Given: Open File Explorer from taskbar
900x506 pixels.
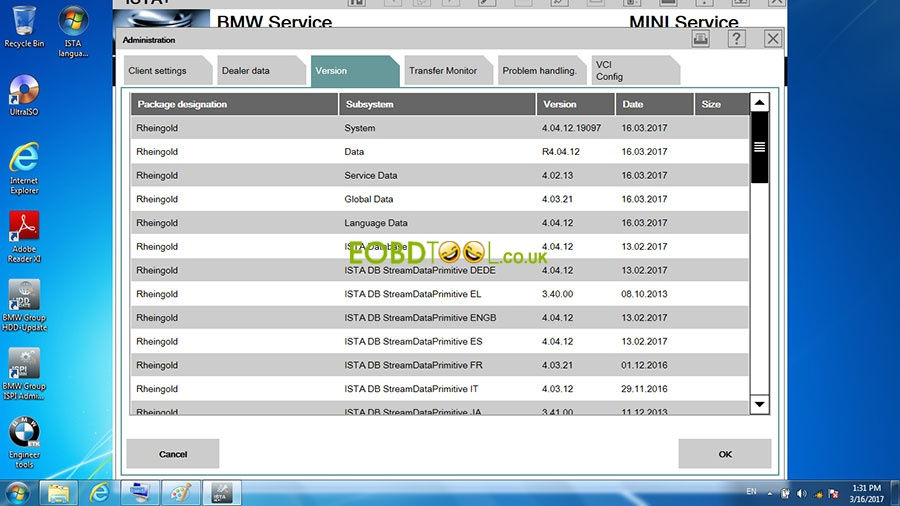Looking at the screenshot, I should 58,493.
